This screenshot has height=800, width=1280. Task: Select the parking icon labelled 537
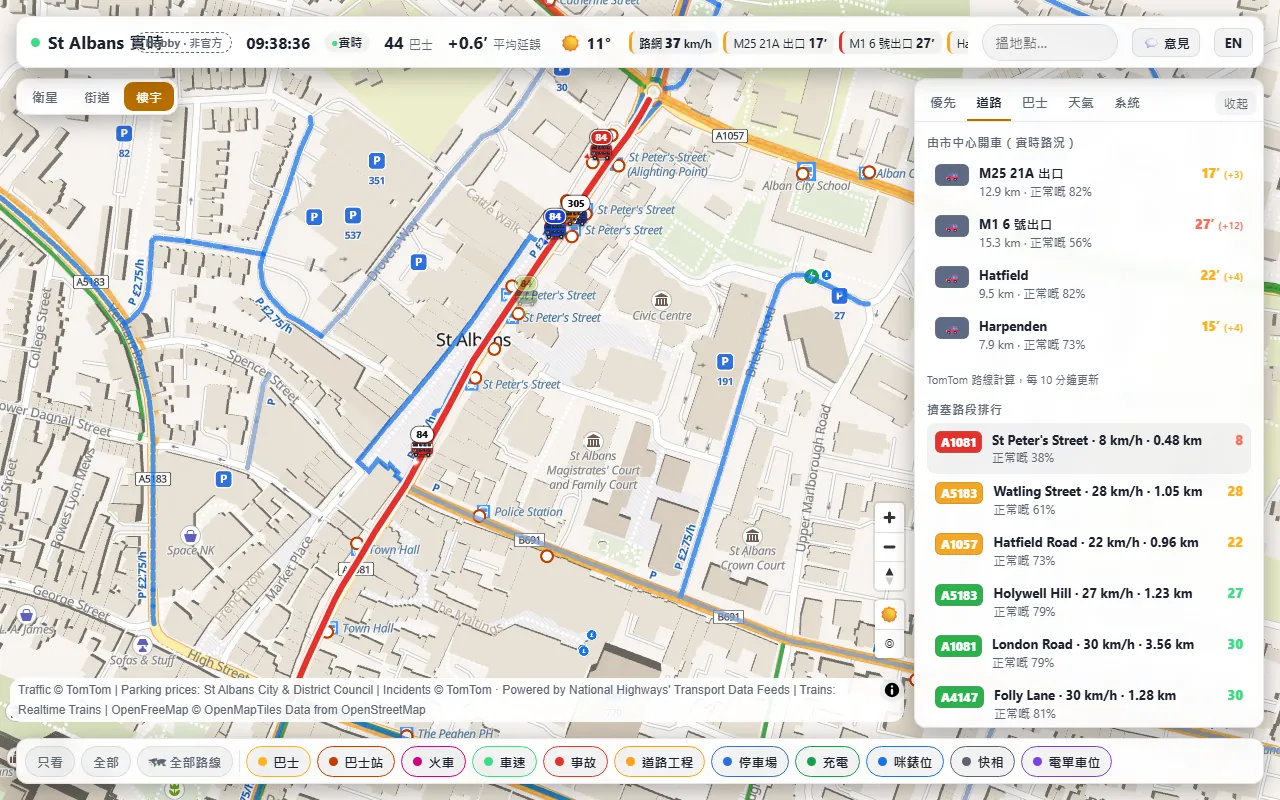coord(352,215)
